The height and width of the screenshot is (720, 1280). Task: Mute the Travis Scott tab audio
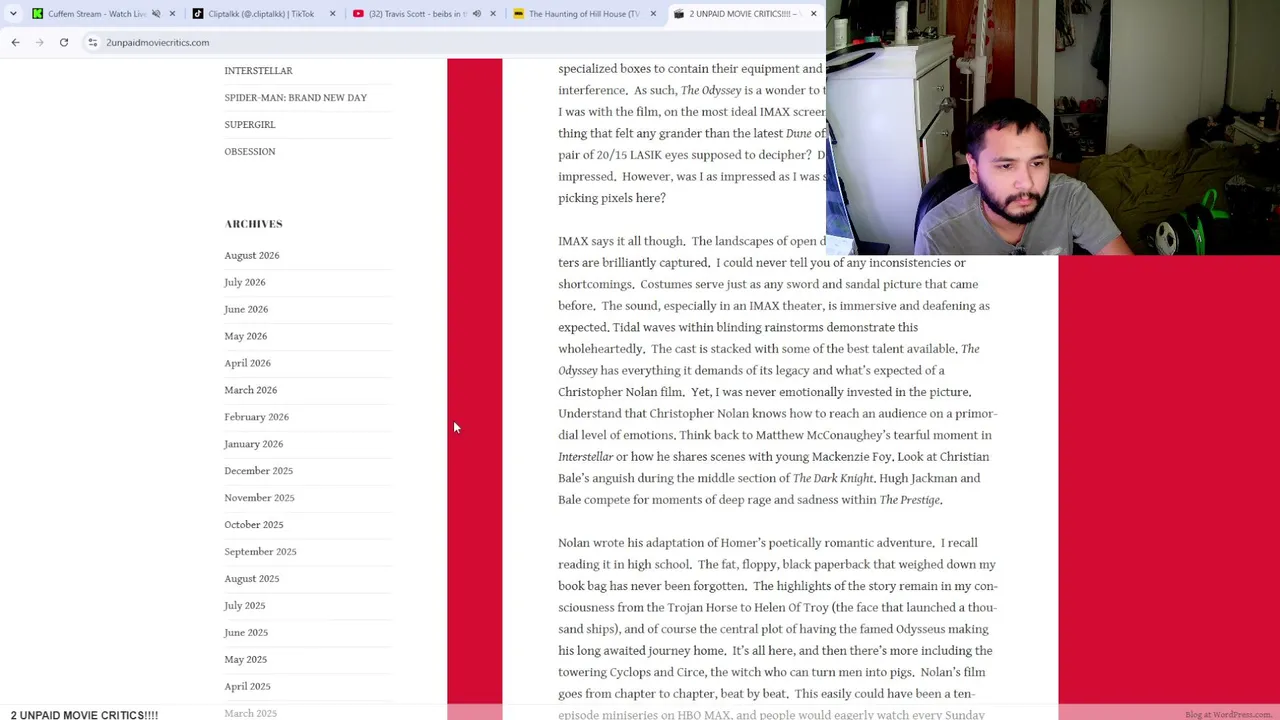(476, 14)
